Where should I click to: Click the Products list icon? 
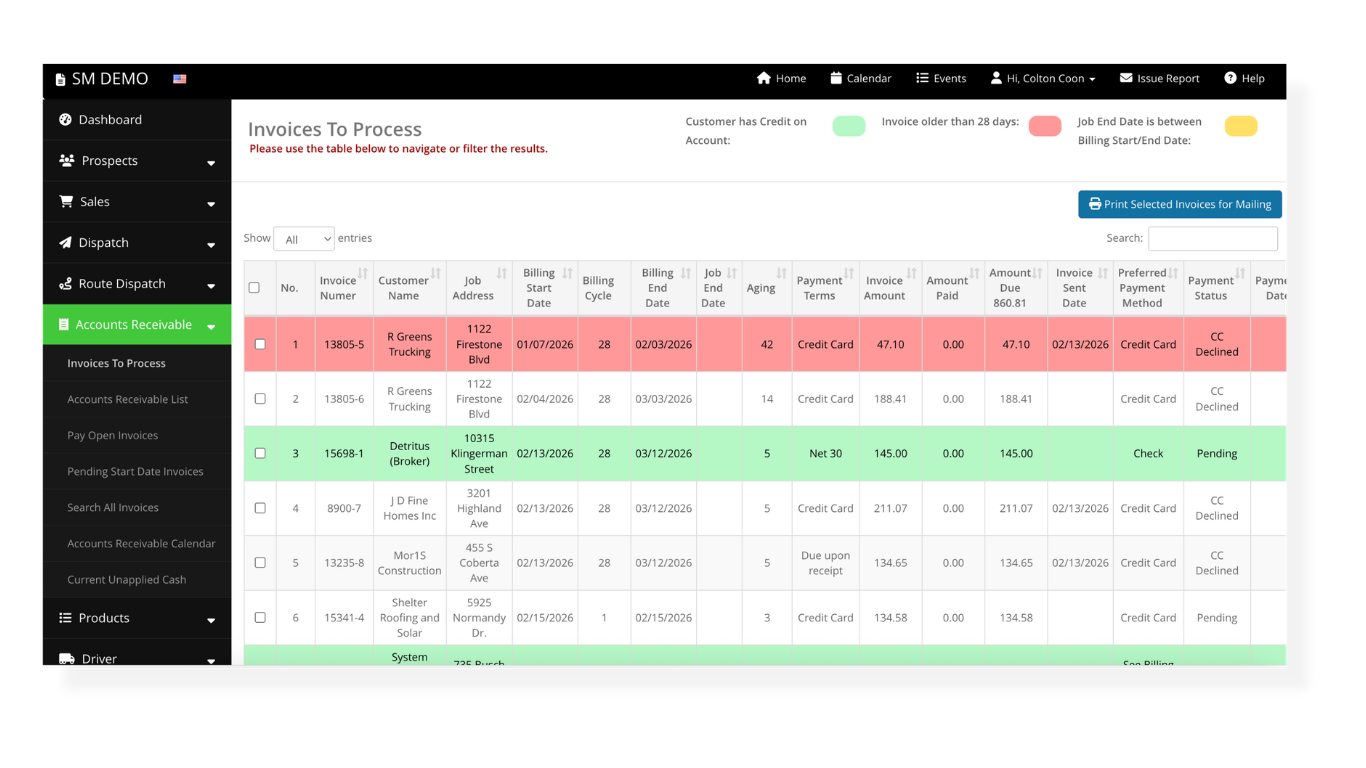65,618
